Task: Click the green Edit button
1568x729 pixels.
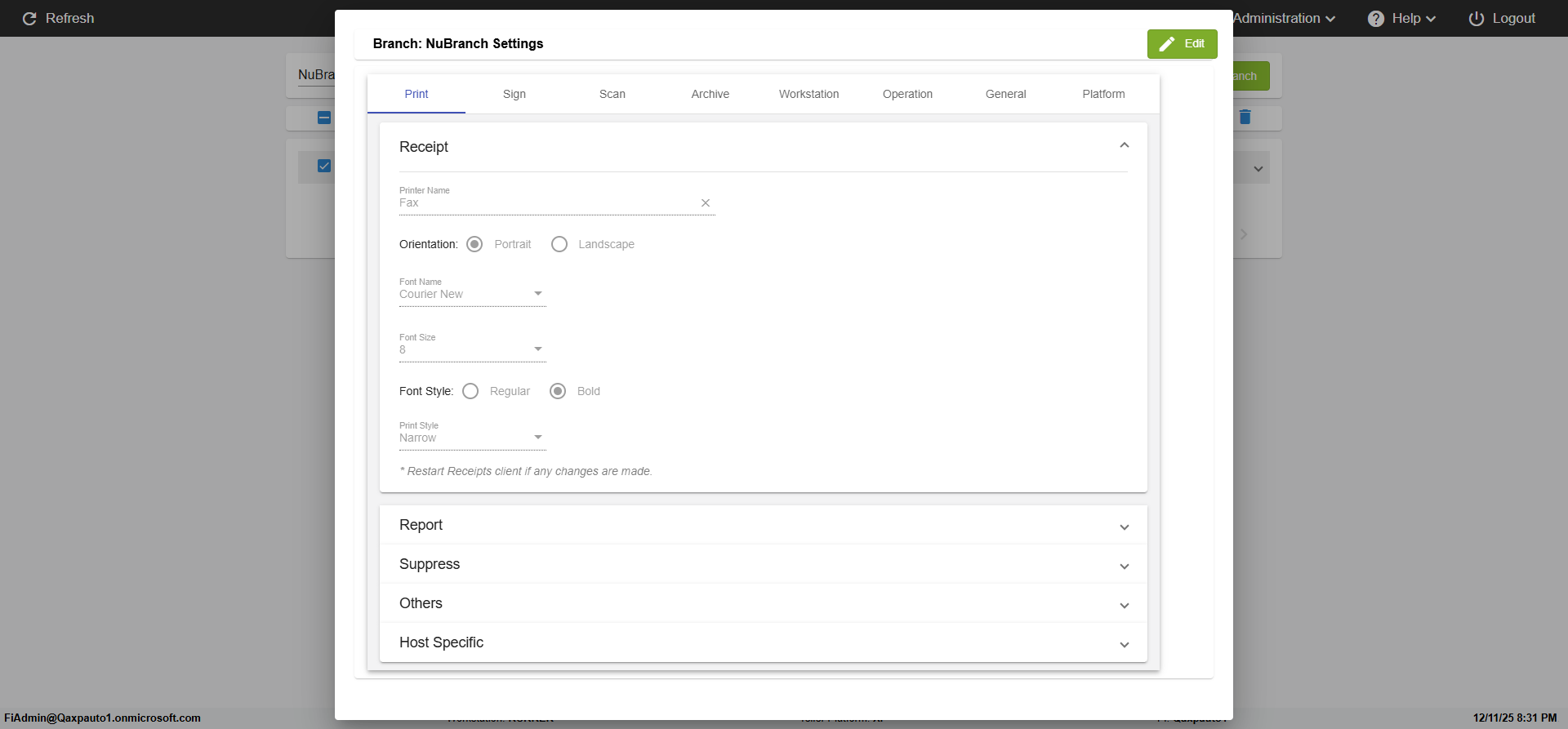Action: pyautogui.click(x=1182, y=44)
